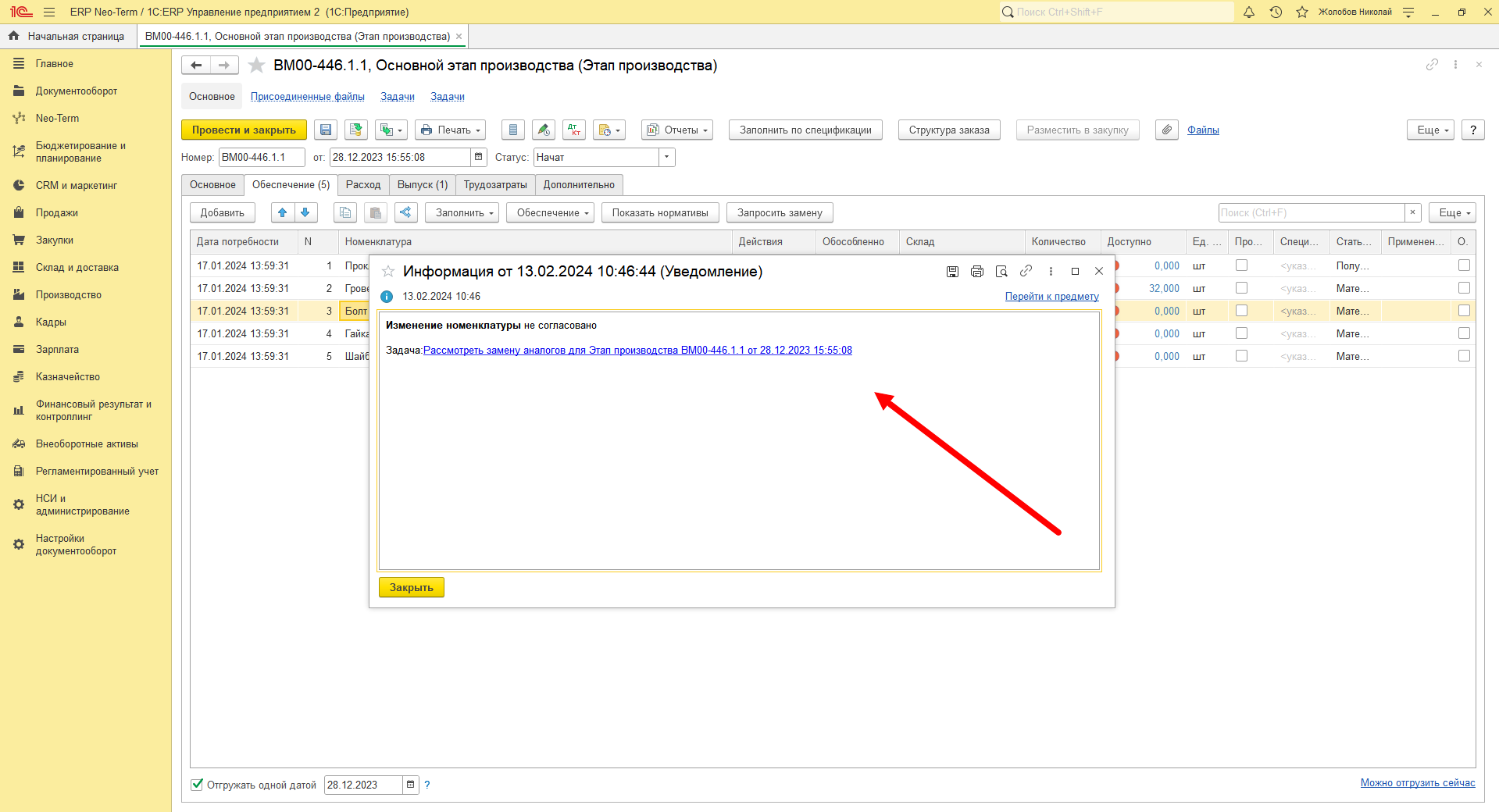Switch to the Расход tab
The height and width of the screenshot is (812, 1499).
(363, 185)
